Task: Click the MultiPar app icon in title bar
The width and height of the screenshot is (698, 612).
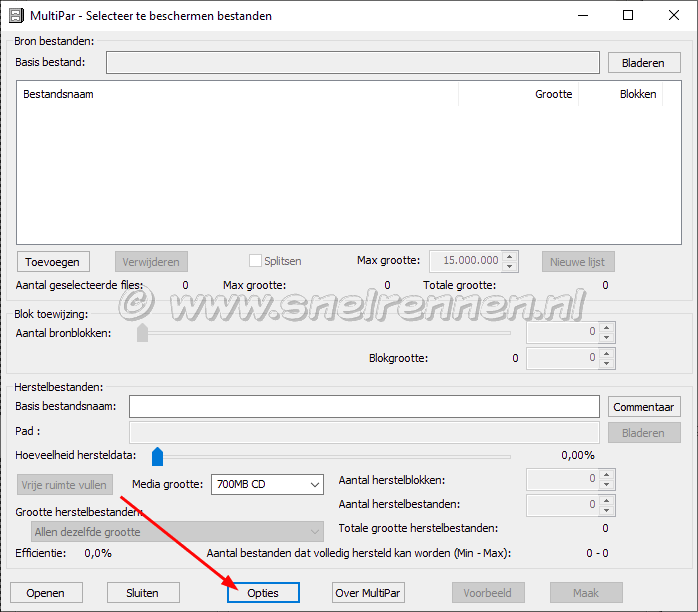Action: click(16, 16)
